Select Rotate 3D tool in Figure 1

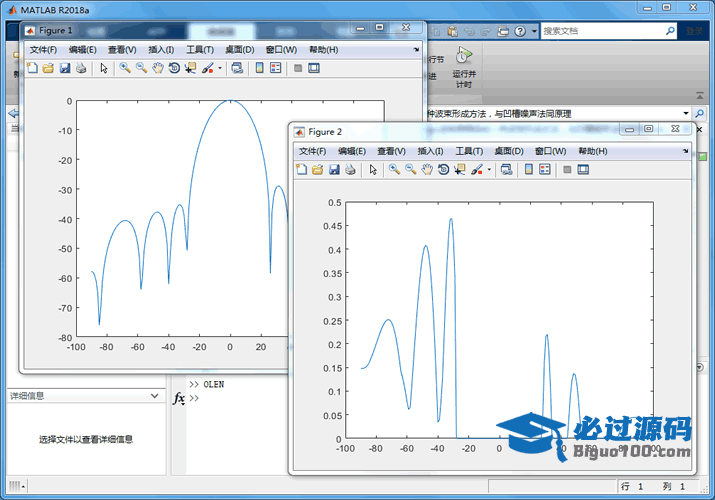point(174,68)
